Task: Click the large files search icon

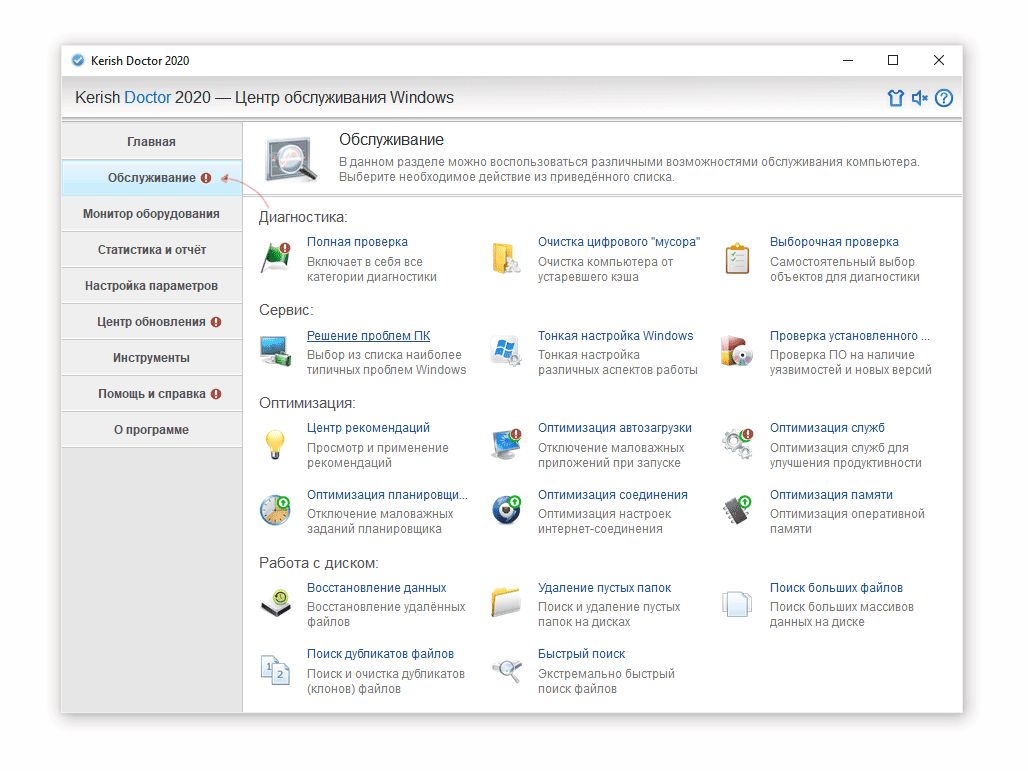Action: point(738,604)
